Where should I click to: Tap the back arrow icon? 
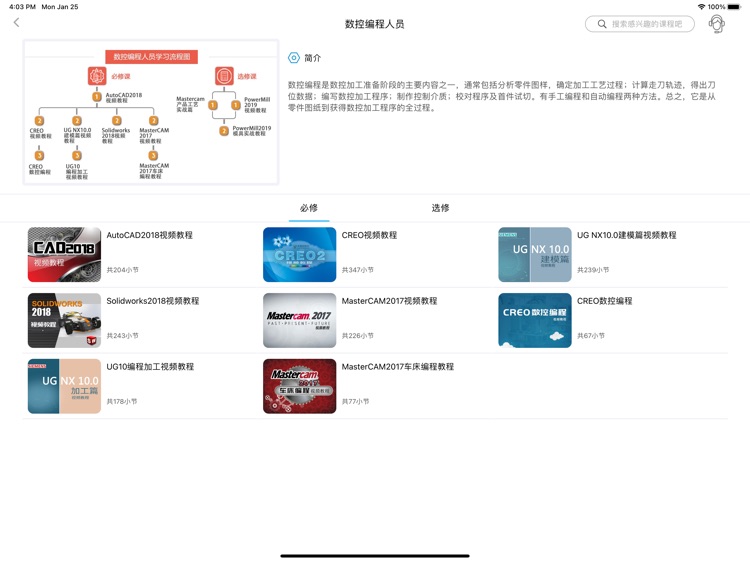point(16,22)
